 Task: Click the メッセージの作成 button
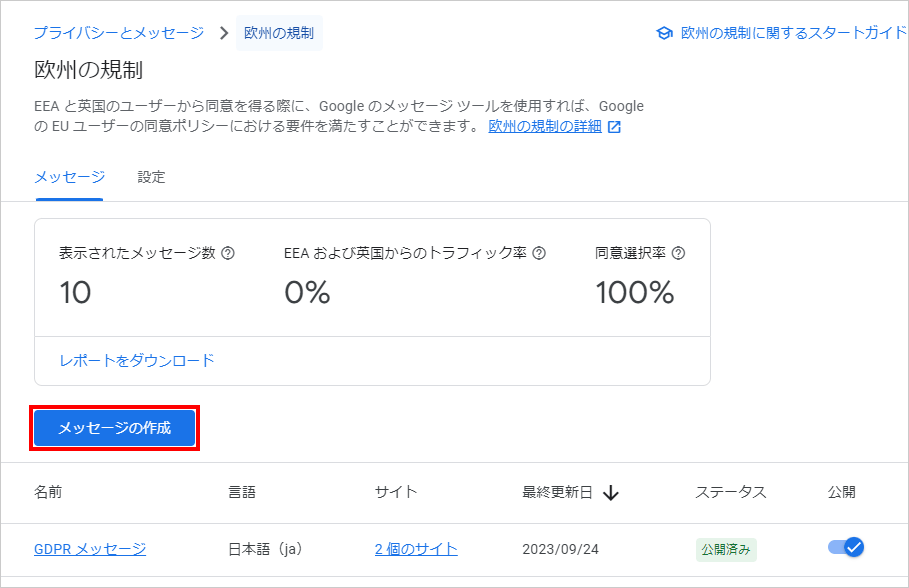tap(115, 428)
